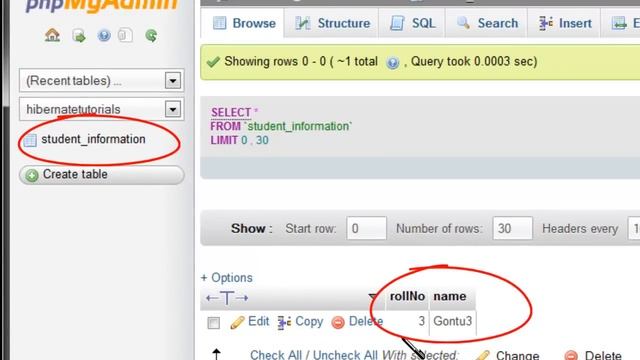Screen dimensions: 640x360
Task: Click the SELECT keyword in query
Action: [x=231, y=112]
